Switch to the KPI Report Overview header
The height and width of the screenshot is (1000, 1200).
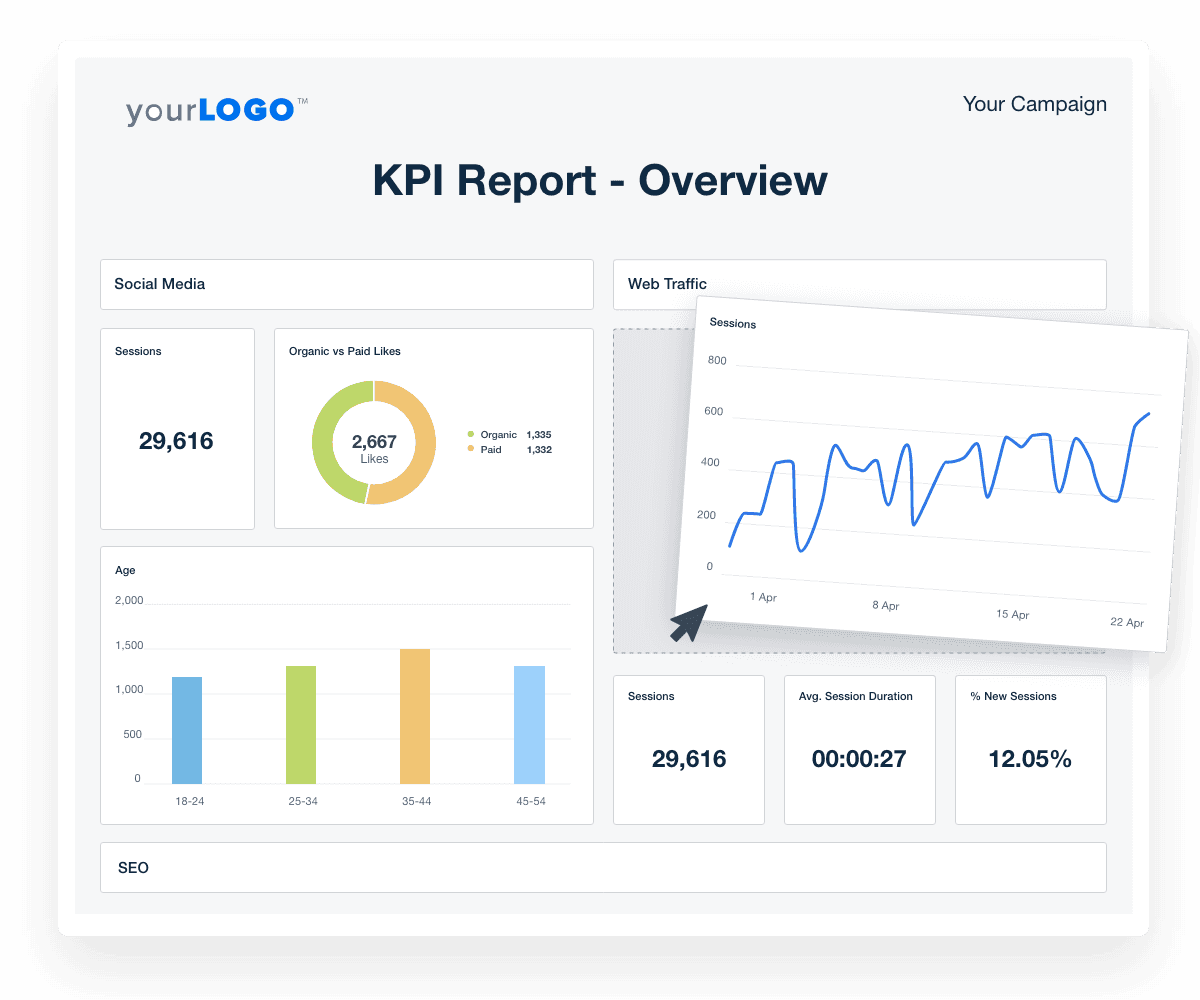point(600,180)
